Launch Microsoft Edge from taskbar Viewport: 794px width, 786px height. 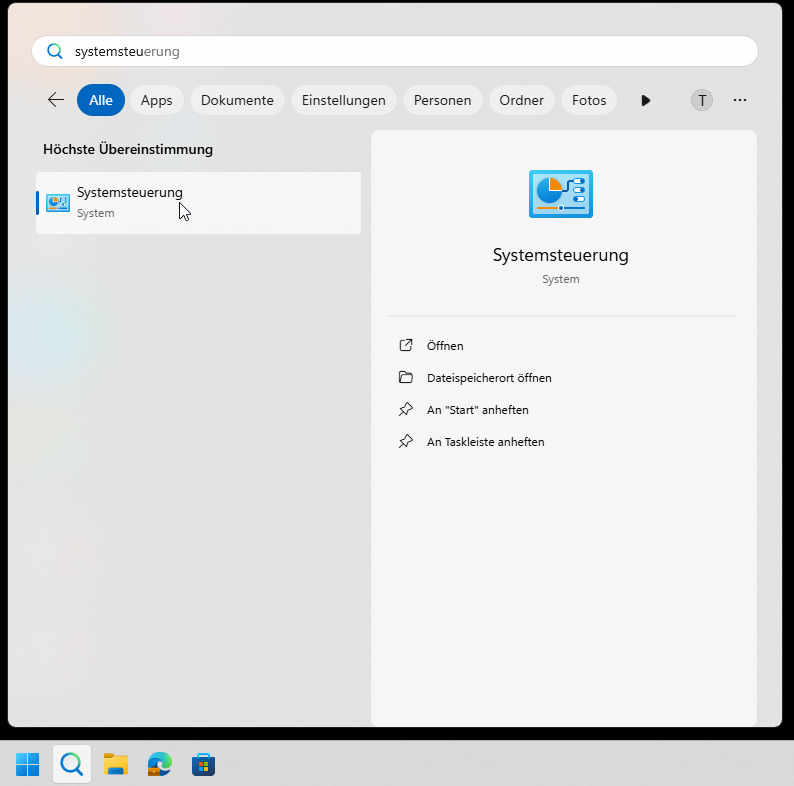pos(160,765)
